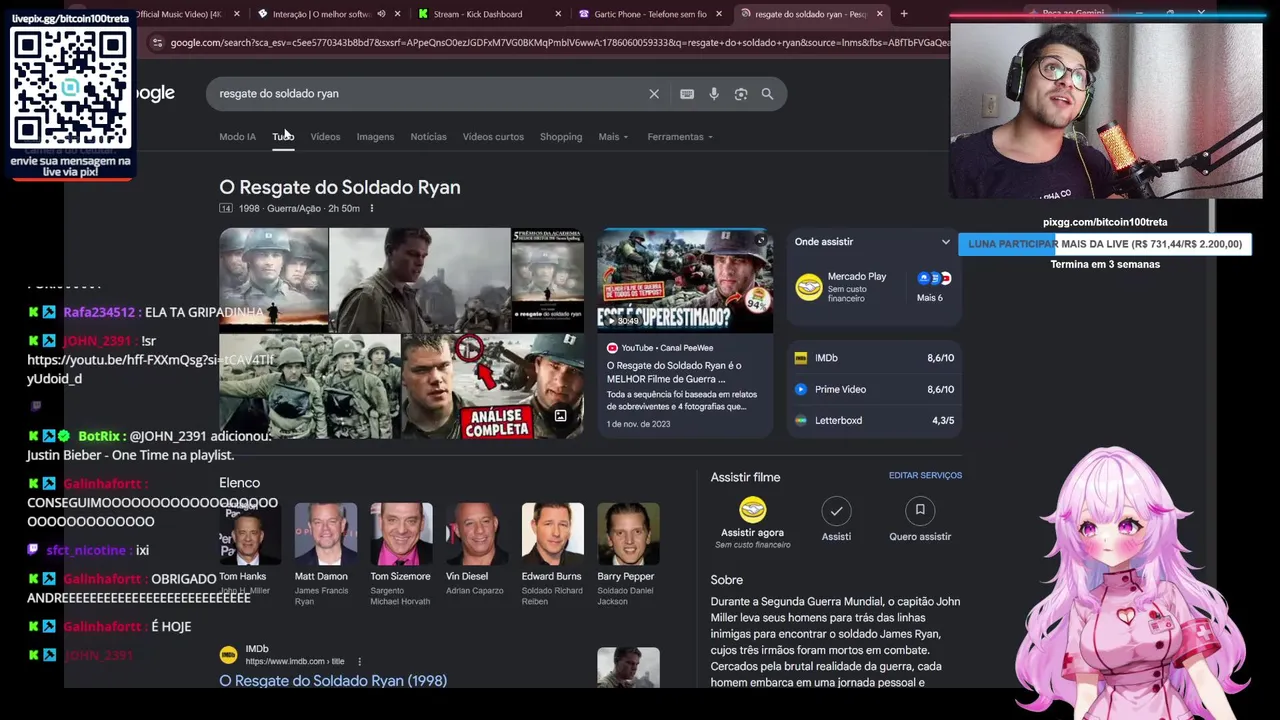Open the Letterboxd rating row 4,3/5

click(x=874, y=421)
